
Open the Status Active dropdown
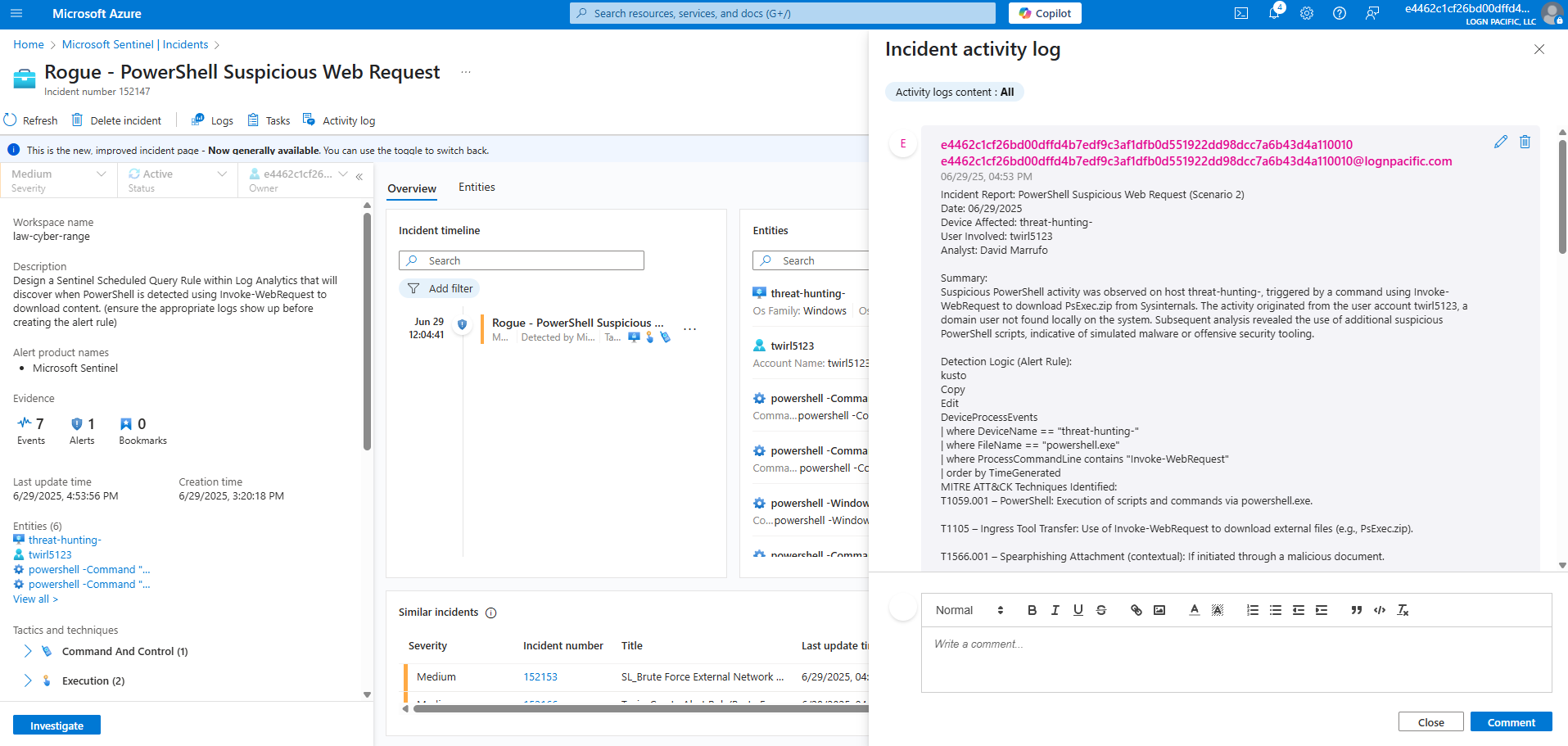pyautogui.click(x=178, y=180)
